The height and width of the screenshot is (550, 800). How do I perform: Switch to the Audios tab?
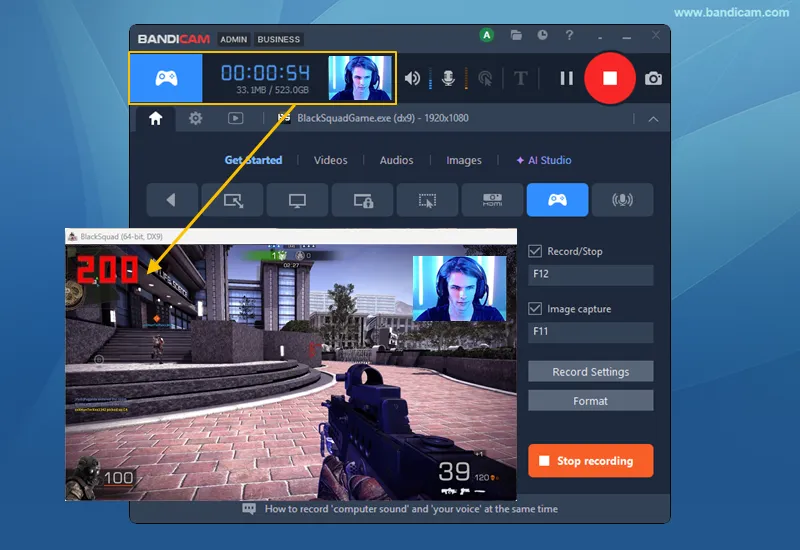pyautogui.click(x=396, y=160)
